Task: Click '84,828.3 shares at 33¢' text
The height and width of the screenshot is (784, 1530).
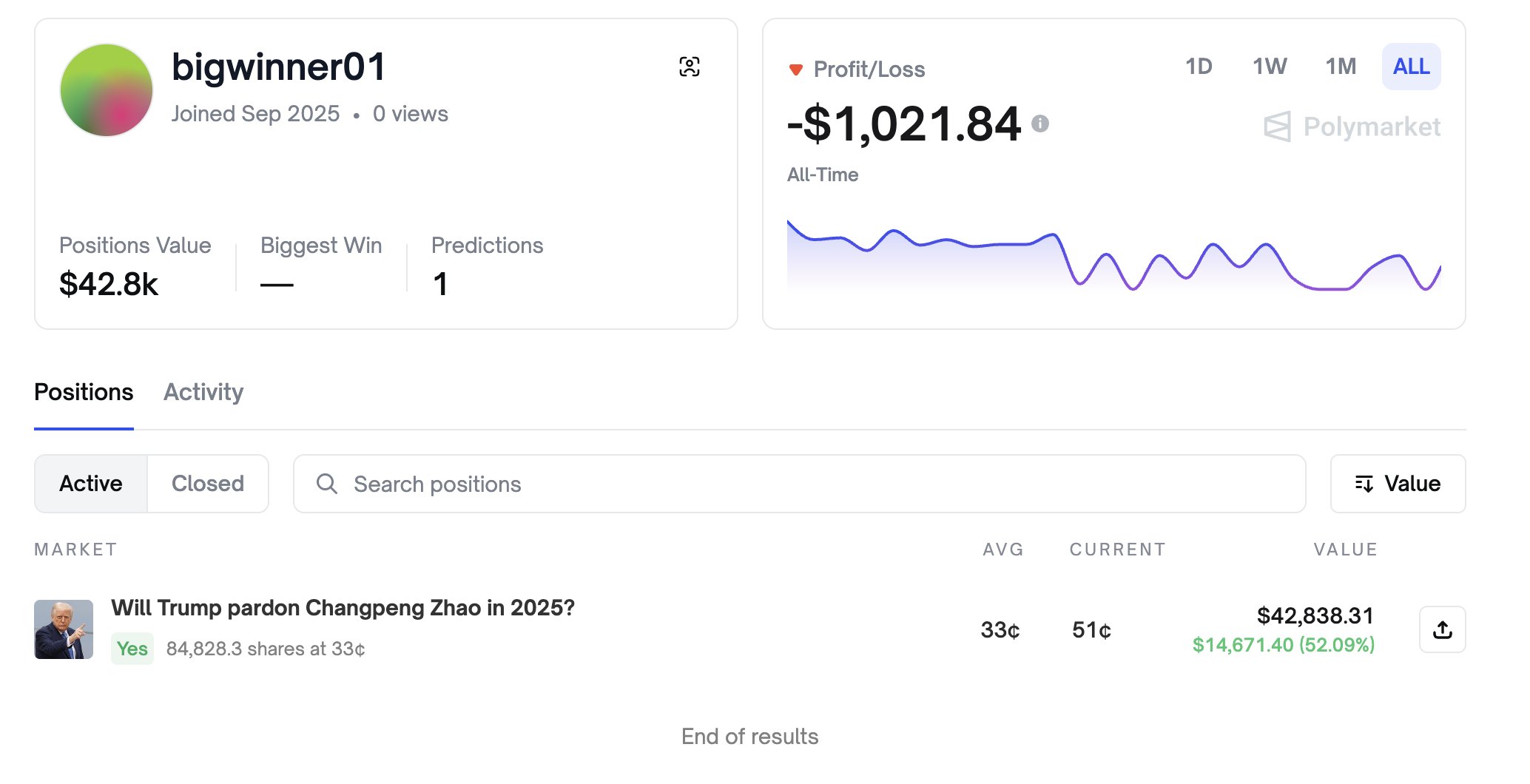Action: pyautogui.click(x=266, y=649)
